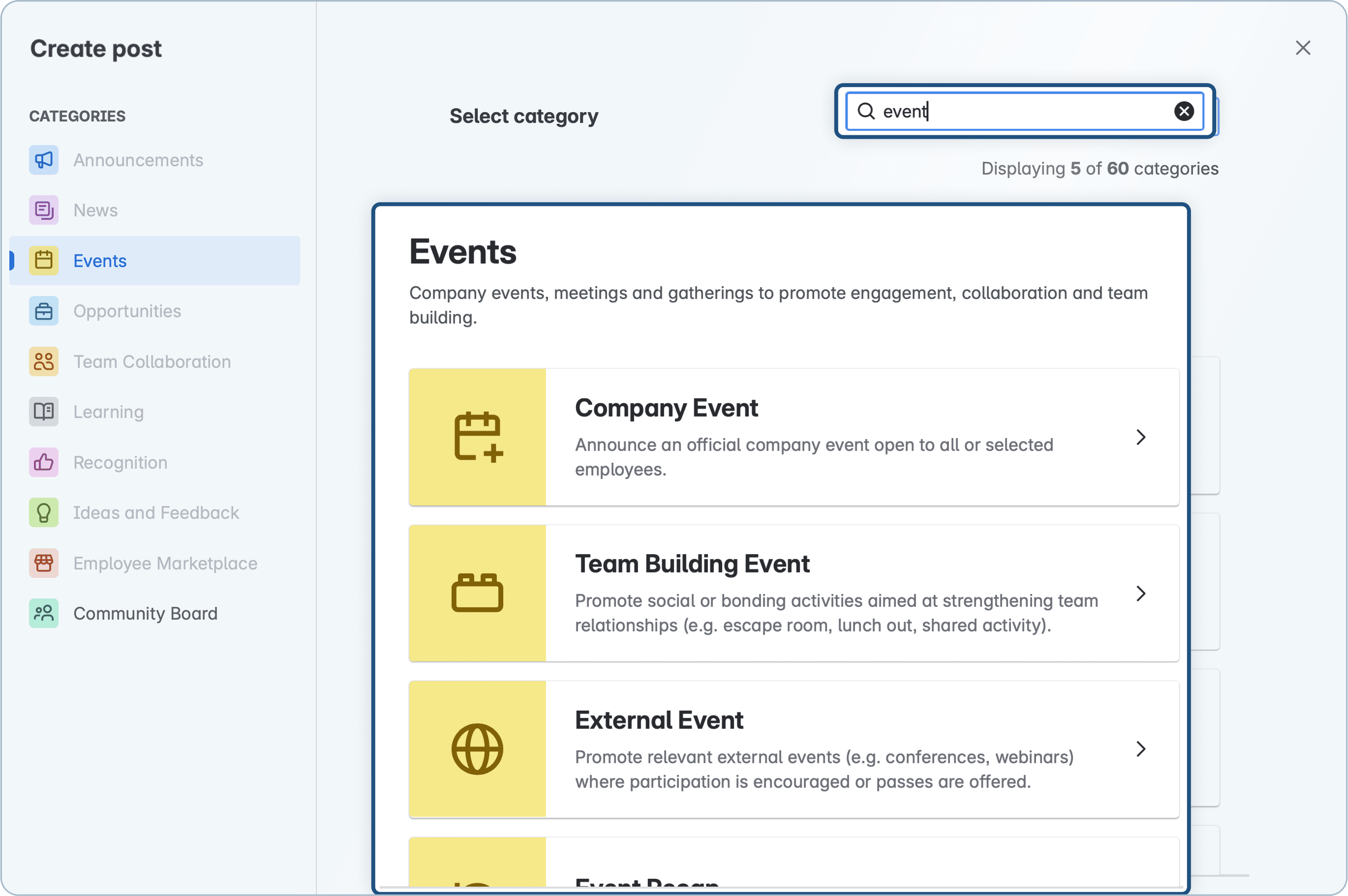Open the Announcements category from the sidebar
The height and width of the screenshot is (896, 1348).
pos(138,160)
